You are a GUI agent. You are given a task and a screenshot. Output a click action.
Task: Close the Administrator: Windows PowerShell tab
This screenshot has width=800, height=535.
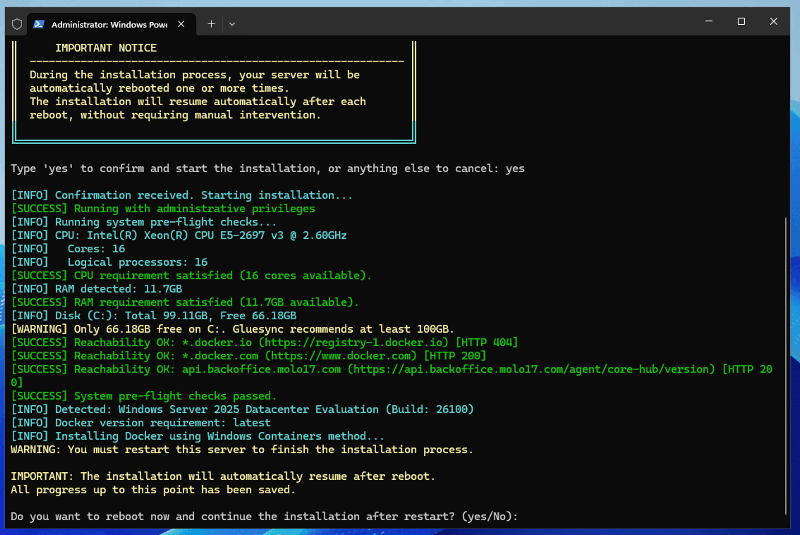(x=181, y=24)
